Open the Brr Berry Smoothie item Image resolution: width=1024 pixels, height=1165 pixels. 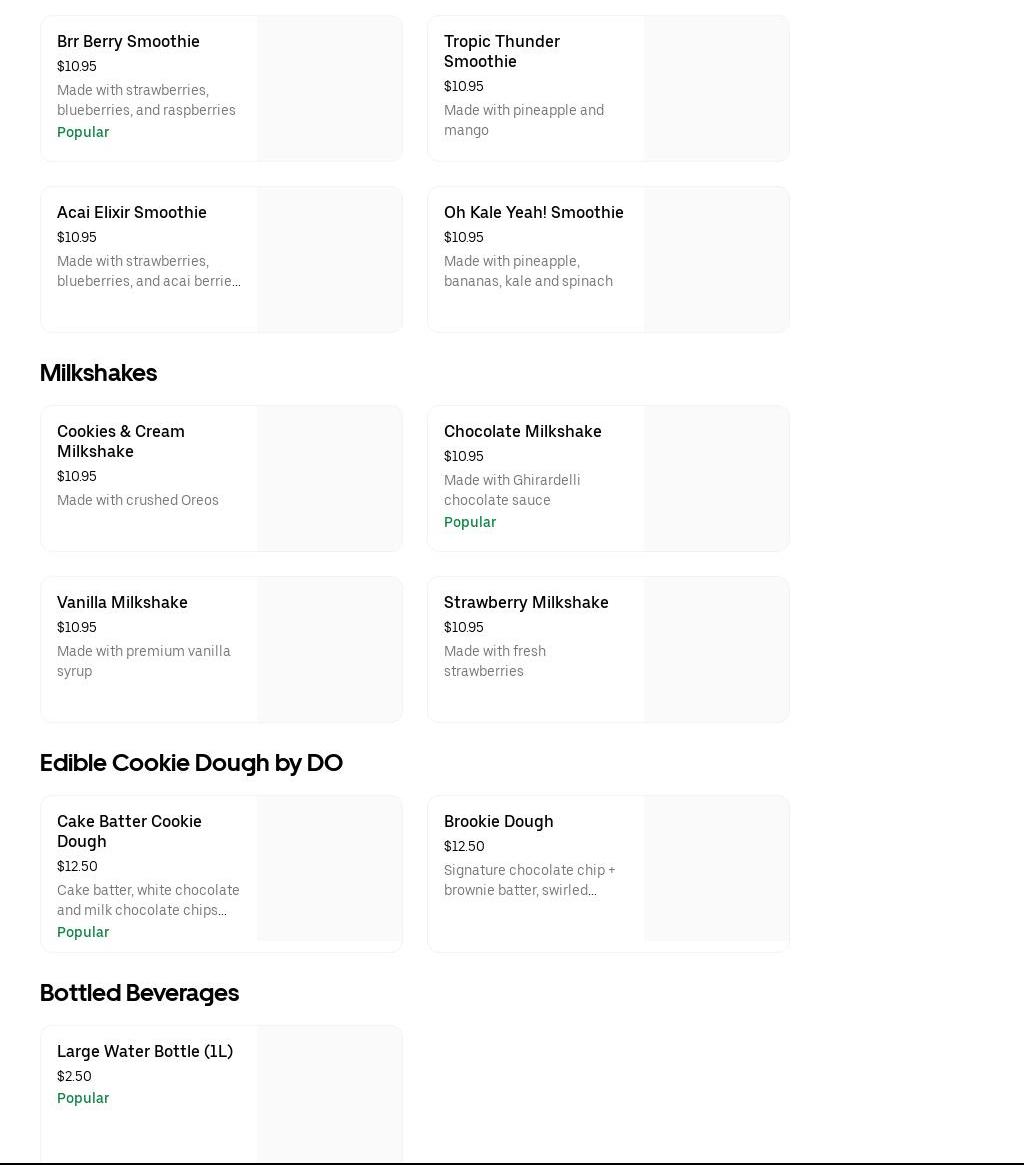128,42
